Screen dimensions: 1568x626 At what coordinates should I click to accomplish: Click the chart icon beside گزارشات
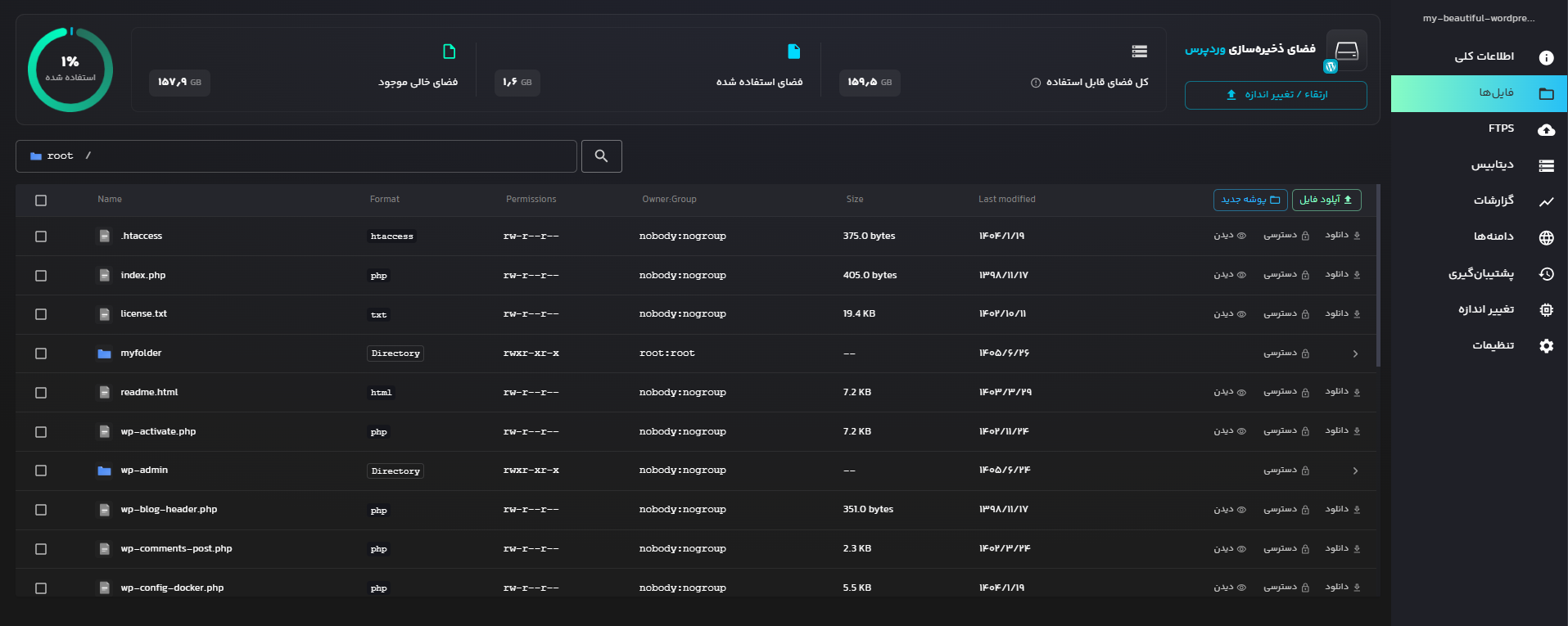click(1546, 201)
